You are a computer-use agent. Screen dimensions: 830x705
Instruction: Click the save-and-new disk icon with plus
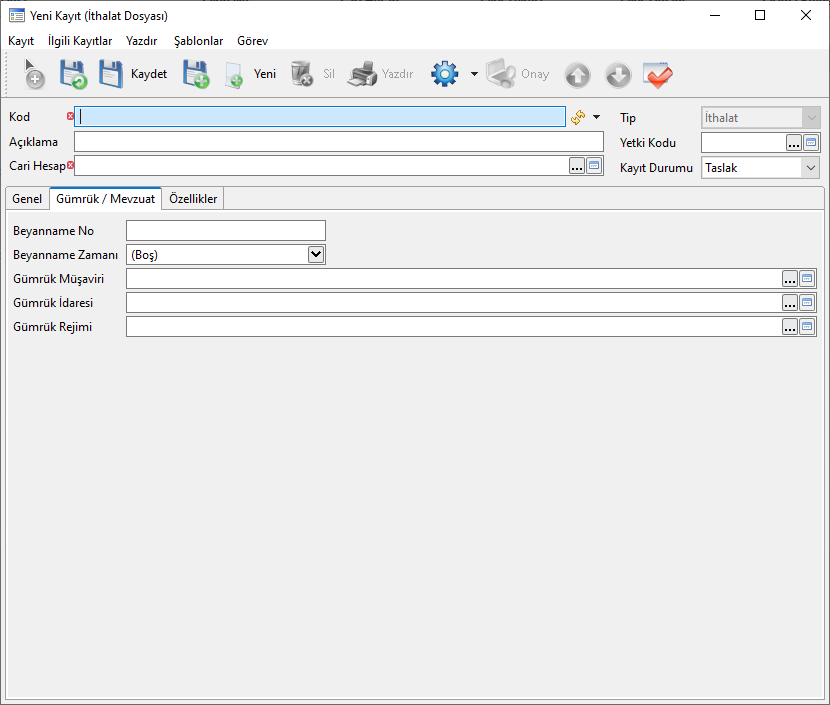(x=195, y=74)
